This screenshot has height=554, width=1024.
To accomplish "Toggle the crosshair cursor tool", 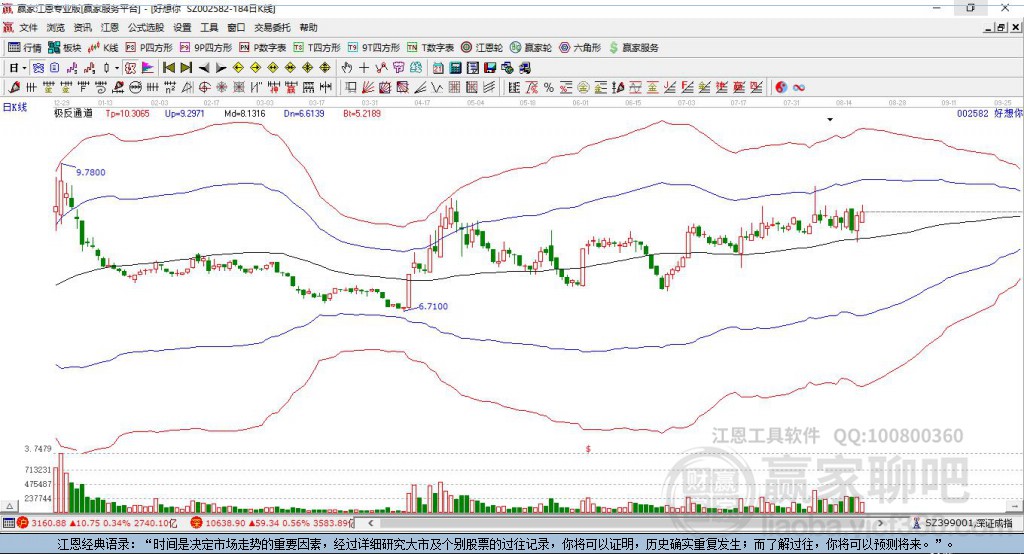I will click(364, 67).
